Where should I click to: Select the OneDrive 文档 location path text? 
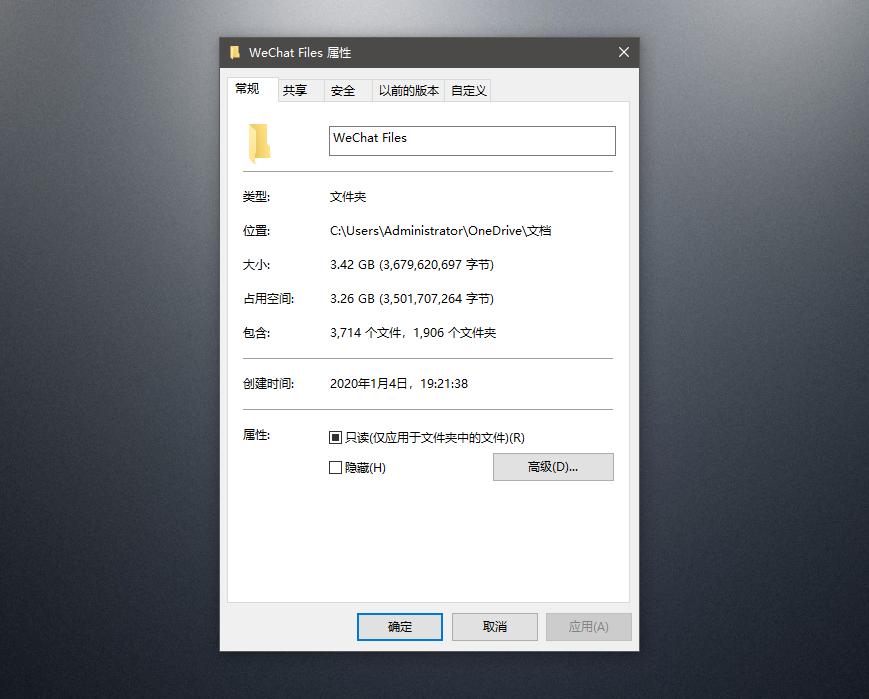coord(443,230)
